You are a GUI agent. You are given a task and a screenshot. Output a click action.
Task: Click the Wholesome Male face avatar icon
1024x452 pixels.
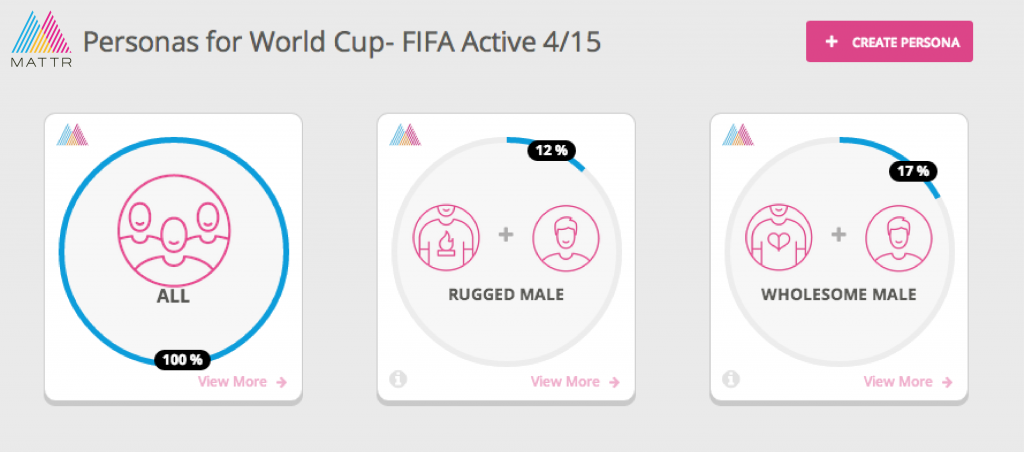(898, 239)
